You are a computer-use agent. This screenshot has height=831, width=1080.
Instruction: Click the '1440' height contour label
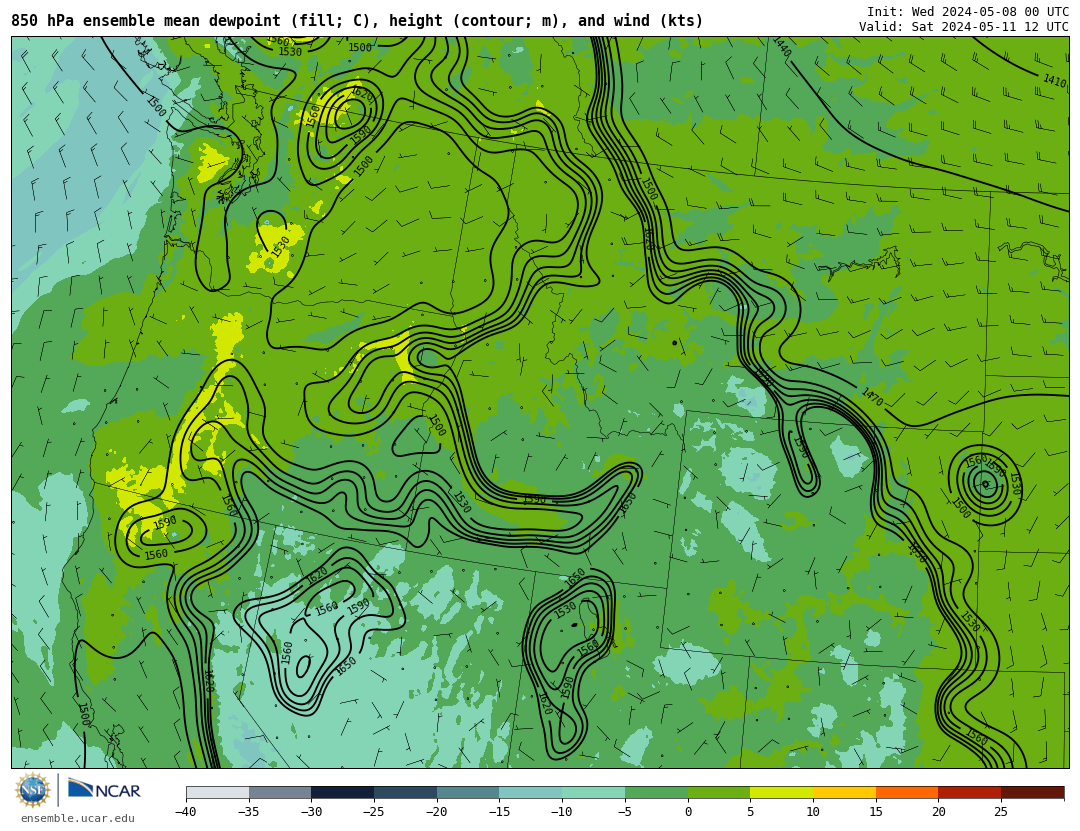tap(782, 48)
